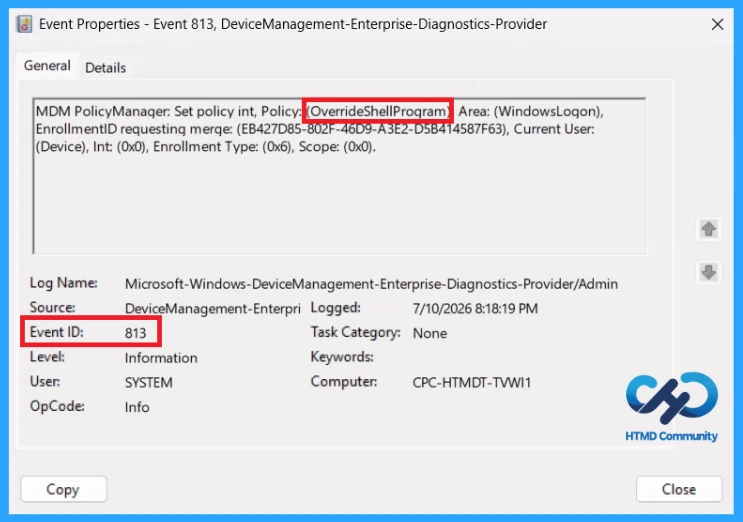Click the OpCode value Info
Screen dimensions: 743x522
click(x=137, y=407)
